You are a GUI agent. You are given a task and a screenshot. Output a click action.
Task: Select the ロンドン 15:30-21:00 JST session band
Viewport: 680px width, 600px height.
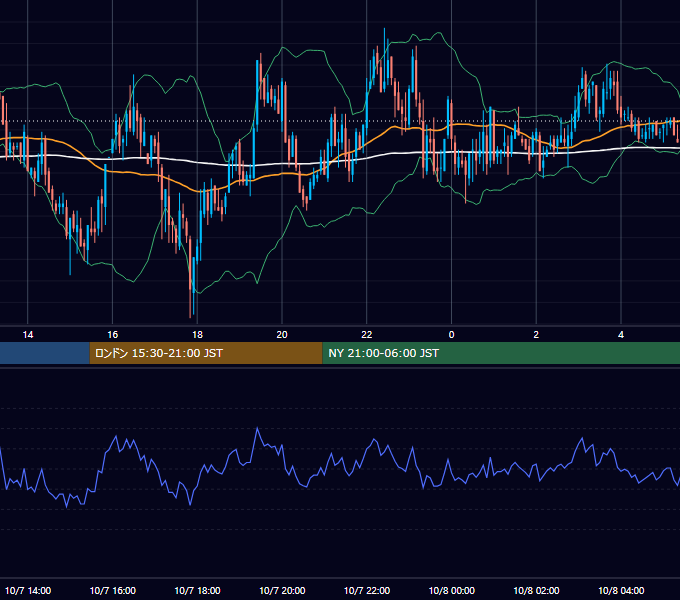[206, 353]
